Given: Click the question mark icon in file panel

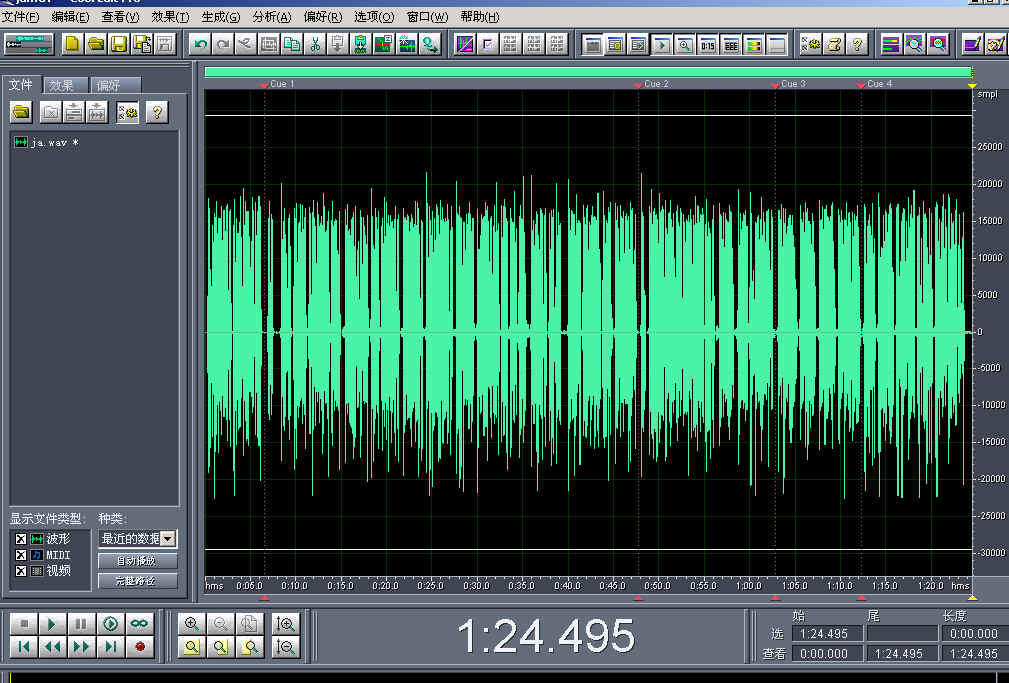Looking at the screenshot, I should [x=156, y=112].
